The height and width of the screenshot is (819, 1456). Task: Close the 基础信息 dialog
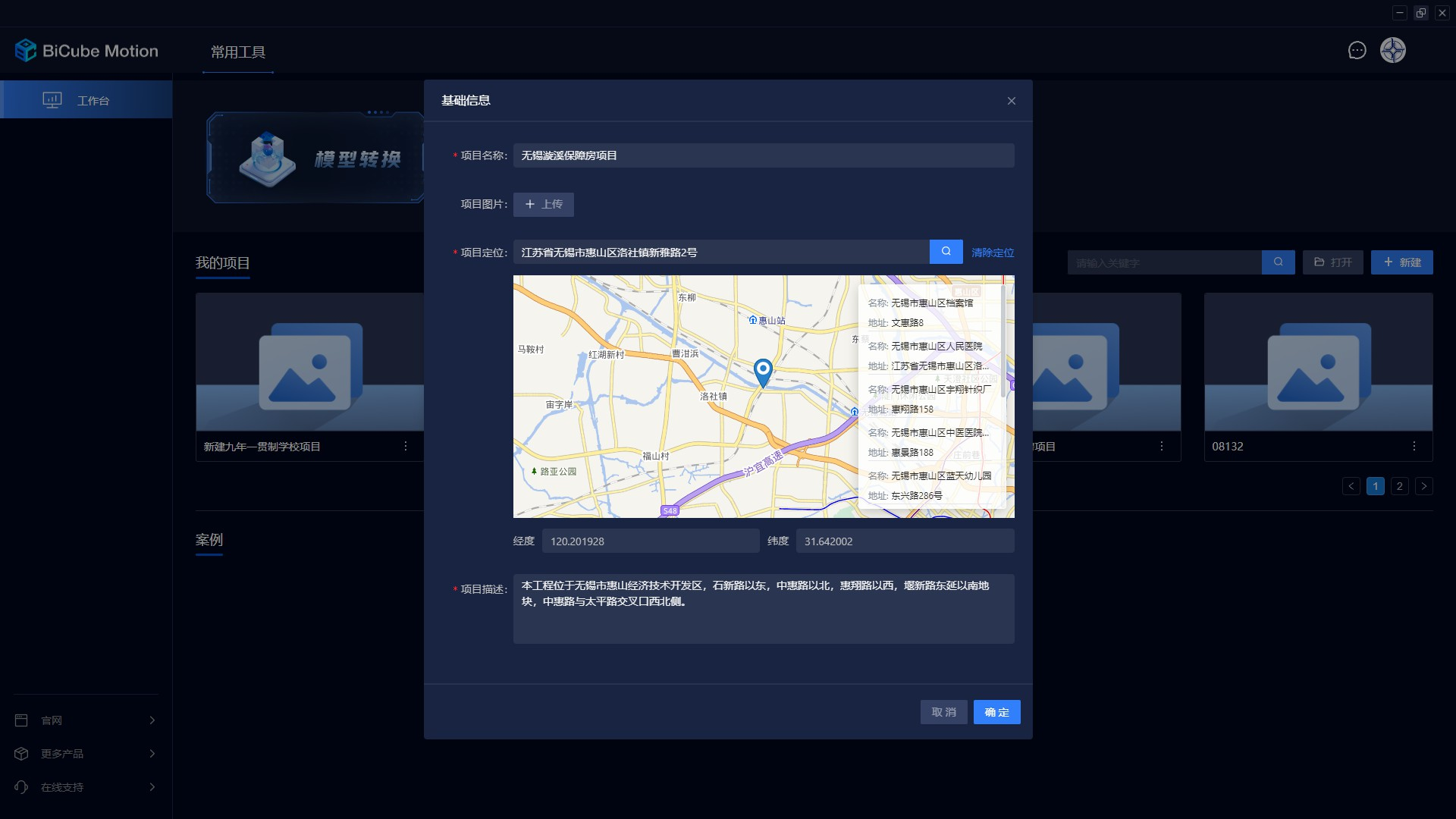point(1011,101)
